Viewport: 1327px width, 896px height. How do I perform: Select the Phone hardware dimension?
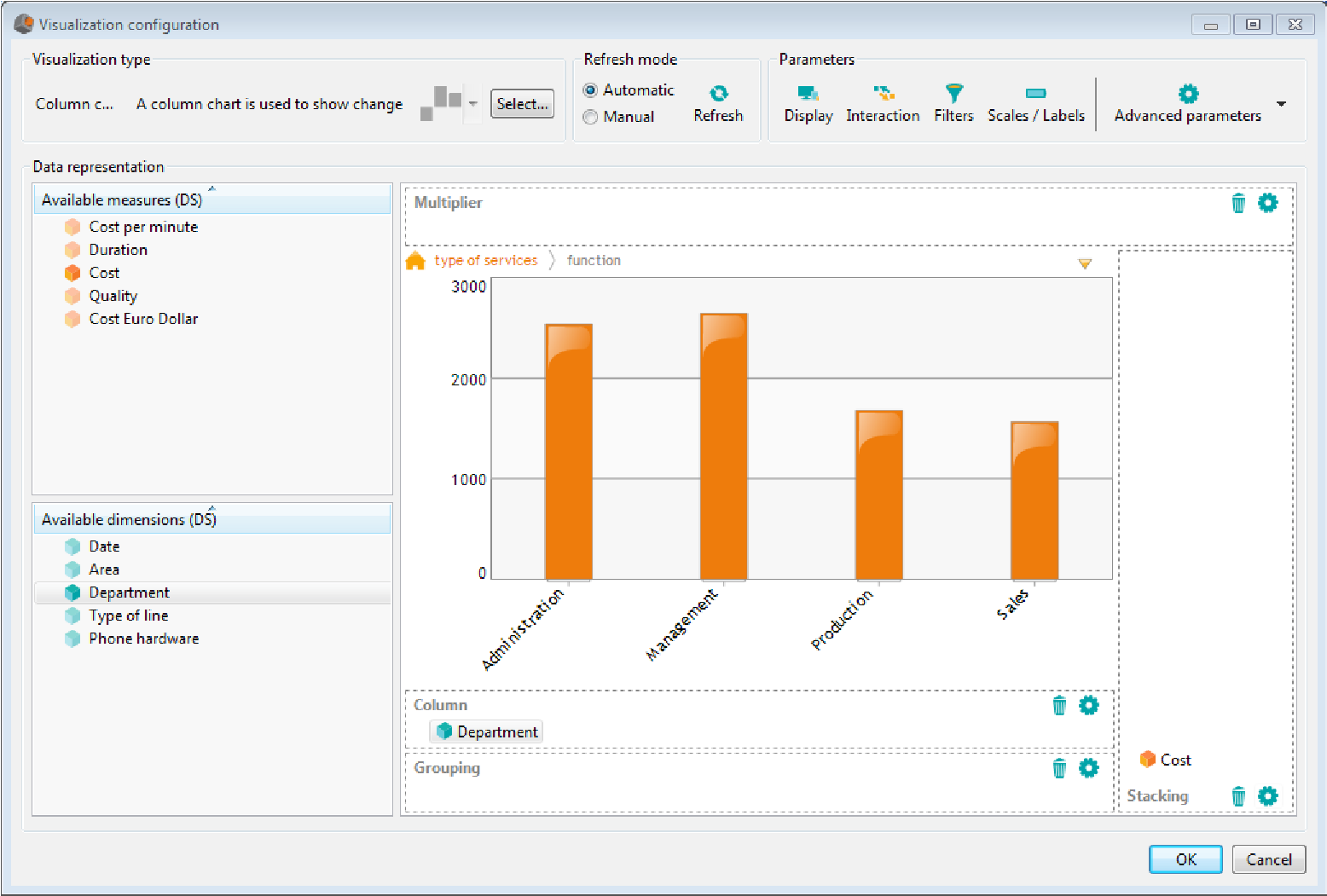pyautogui.click(x=132, y=639)
